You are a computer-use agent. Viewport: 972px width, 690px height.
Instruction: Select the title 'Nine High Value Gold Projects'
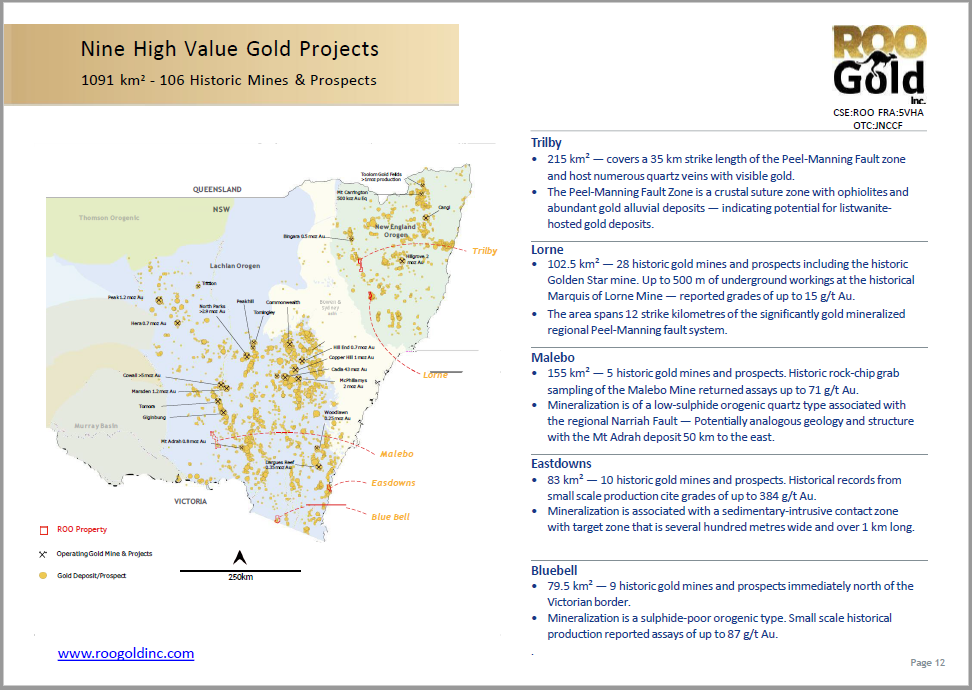click(x=230, y=49)
